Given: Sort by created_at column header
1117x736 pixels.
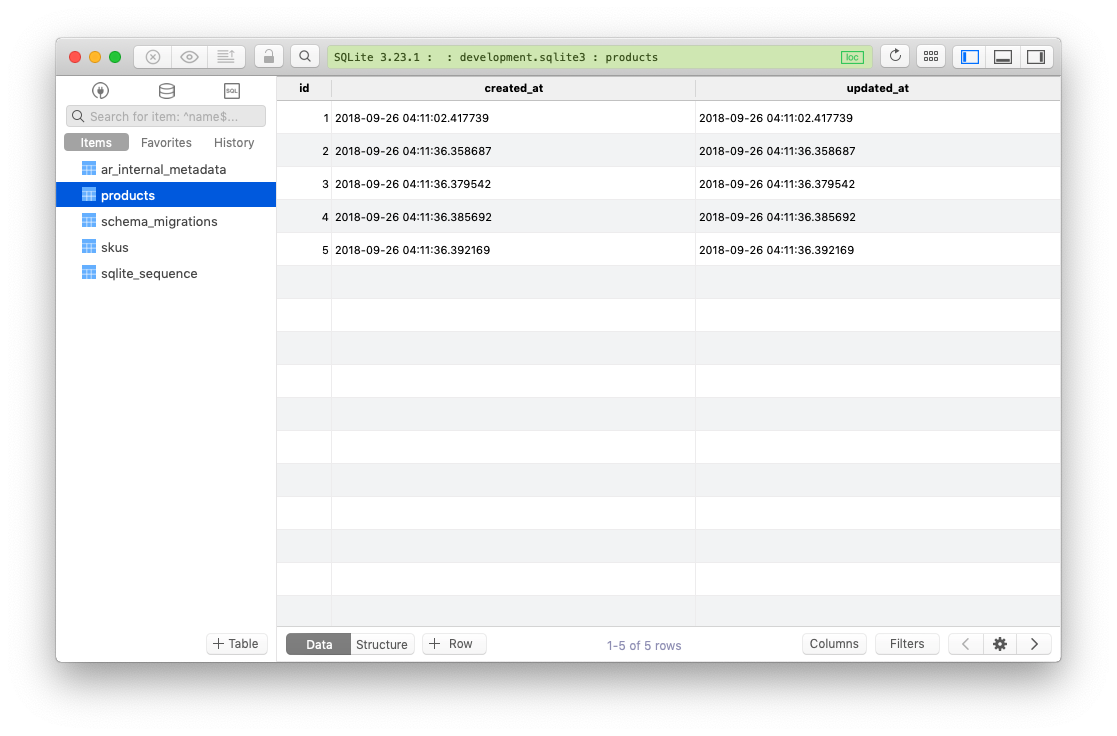Looking at the screenshot, I should click(514, 88).
